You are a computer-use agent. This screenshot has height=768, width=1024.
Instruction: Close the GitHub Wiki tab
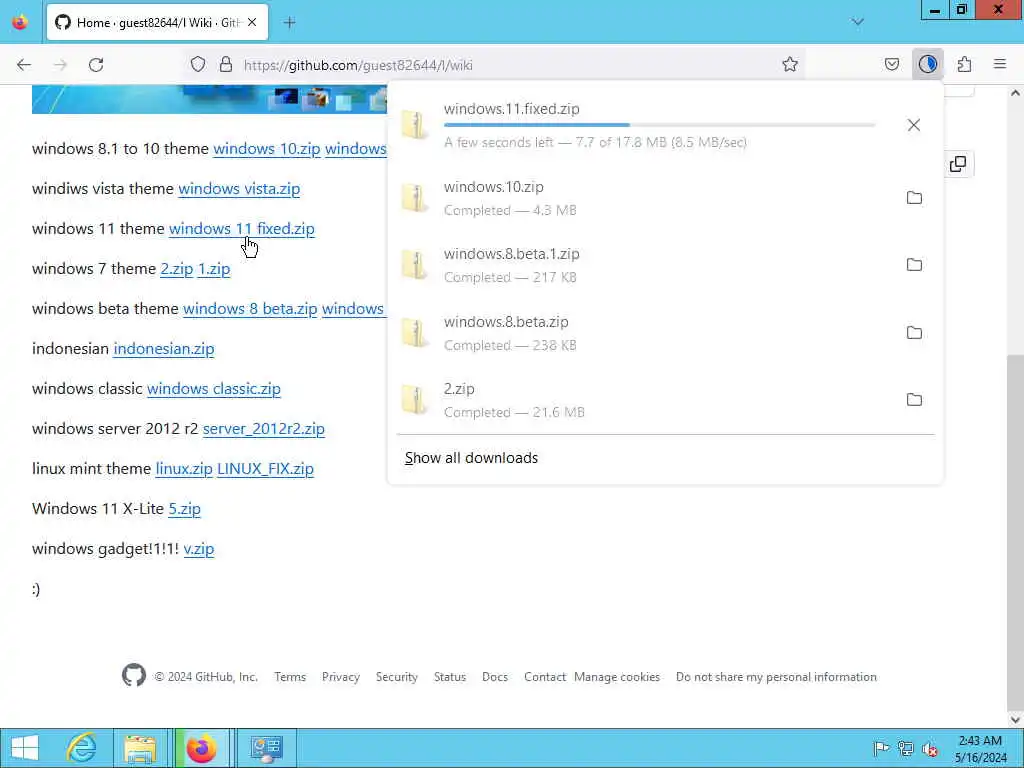(x=252, y=23)
